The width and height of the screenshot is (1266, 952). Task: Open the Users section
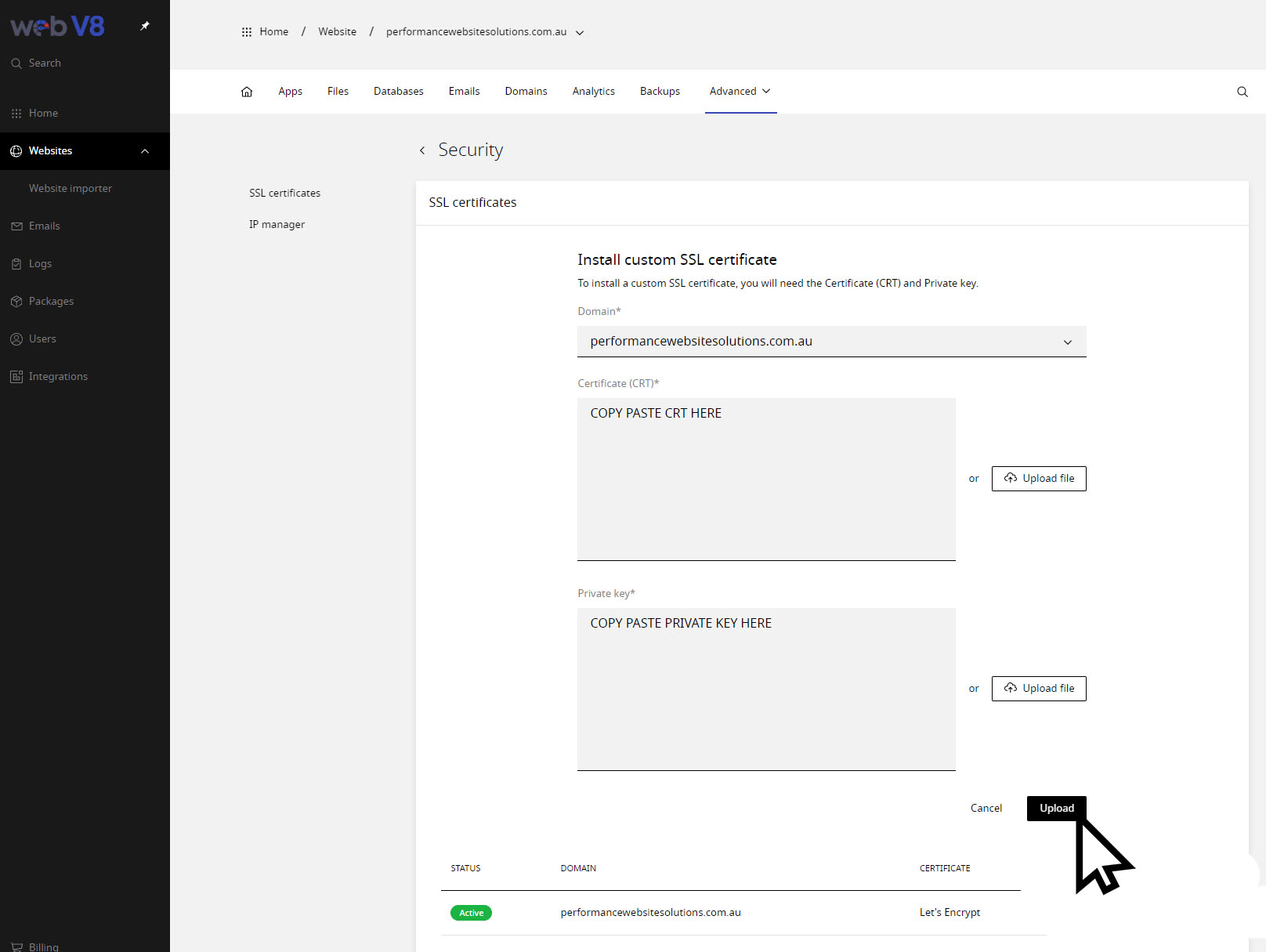point(42,338)
